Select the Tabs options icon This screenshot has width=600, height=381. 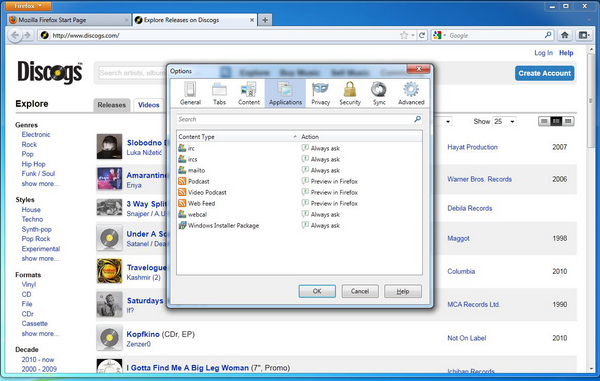click(x=219, y=93)
